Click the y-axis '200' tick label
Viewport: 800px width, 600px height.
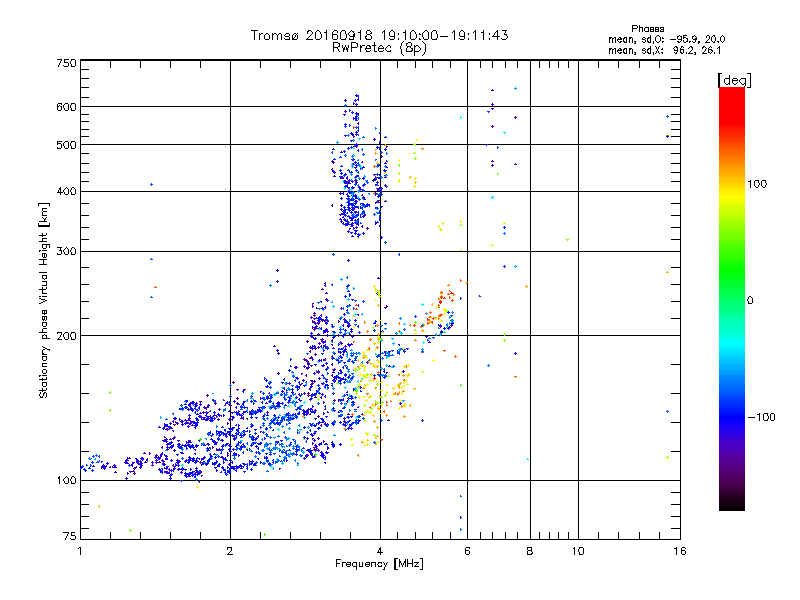(x=66, y=336)
